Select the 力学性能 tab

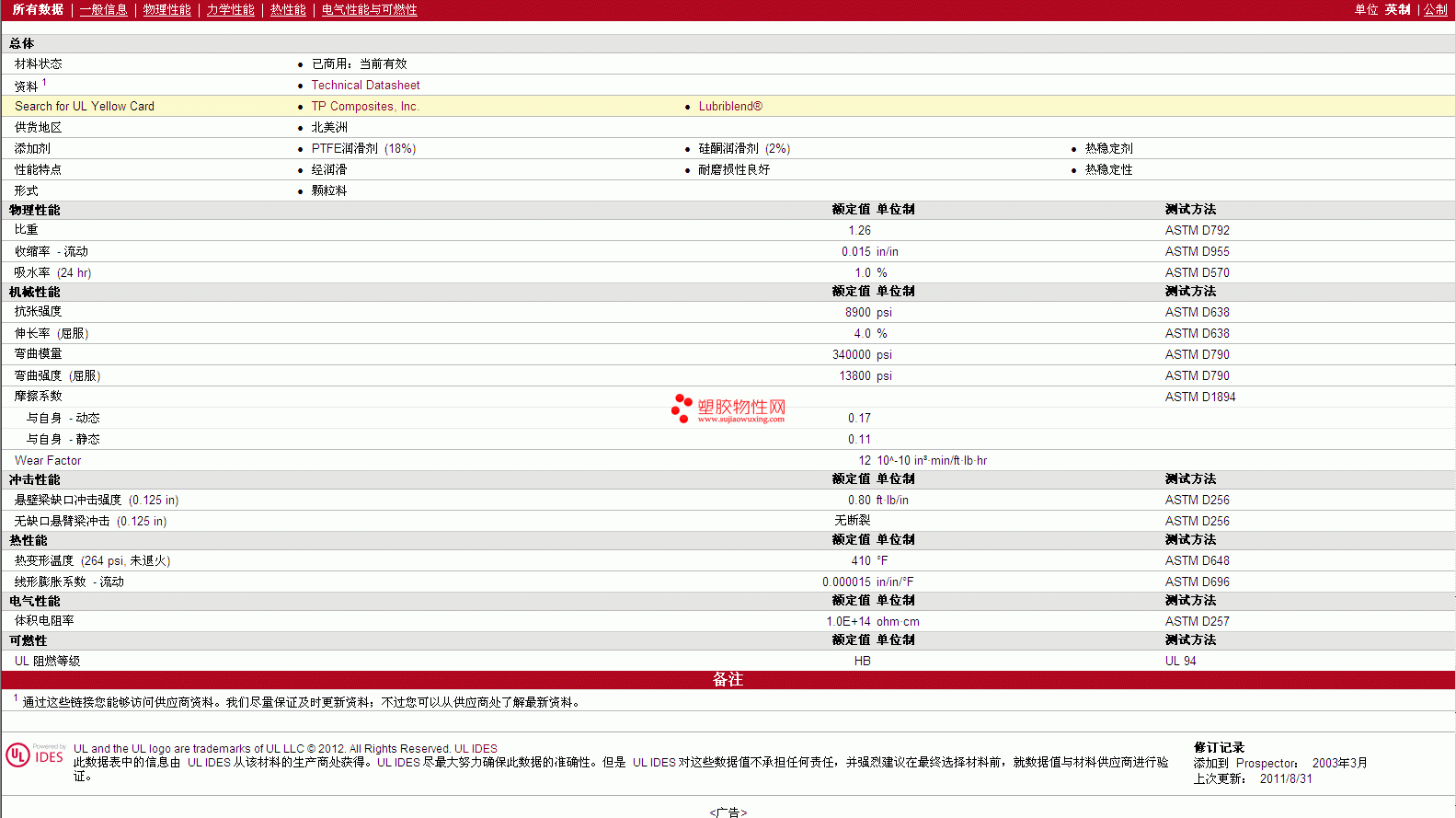point(230,10)
